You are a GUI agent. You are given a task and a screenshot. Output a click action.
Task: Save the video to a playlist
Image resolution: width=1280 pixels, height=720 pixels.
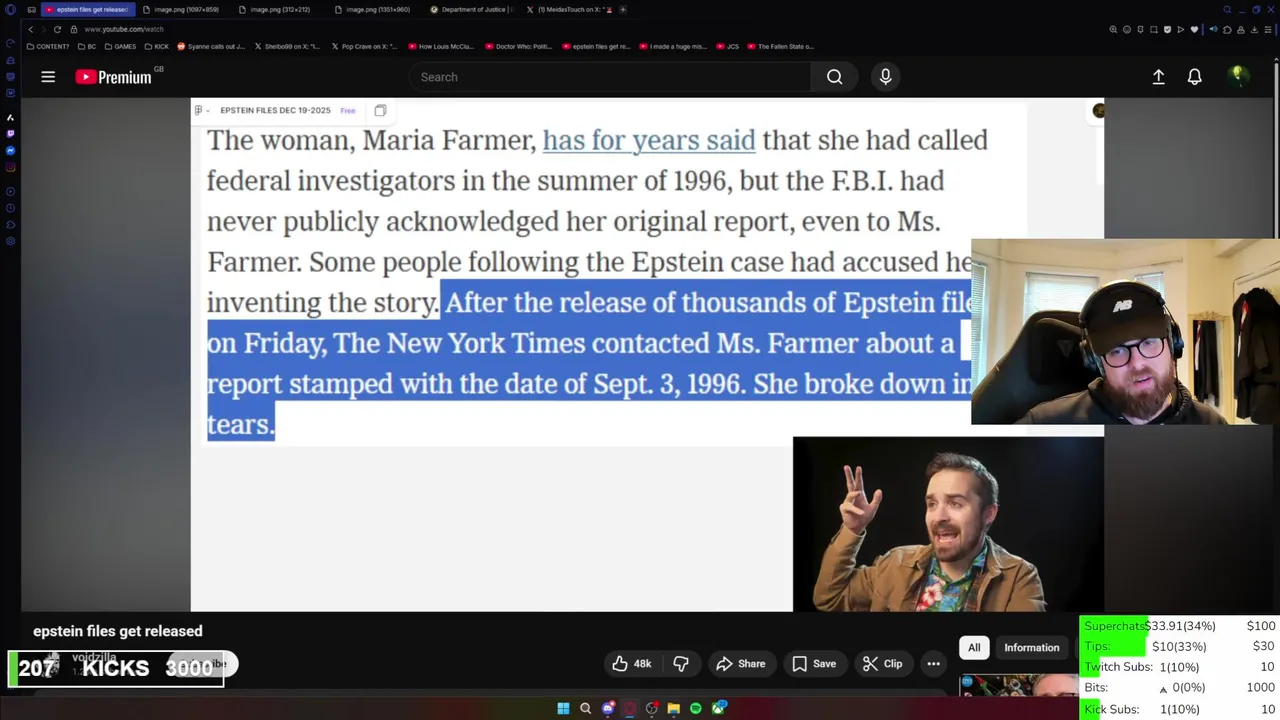tap(814, 664)
